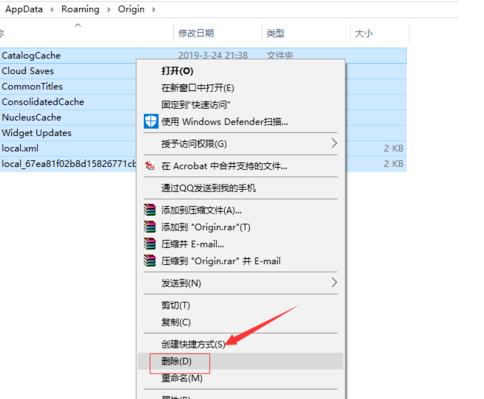Screen dimensions: 484x399
Task: Select the NucleusCache folder
Action: 31,117
